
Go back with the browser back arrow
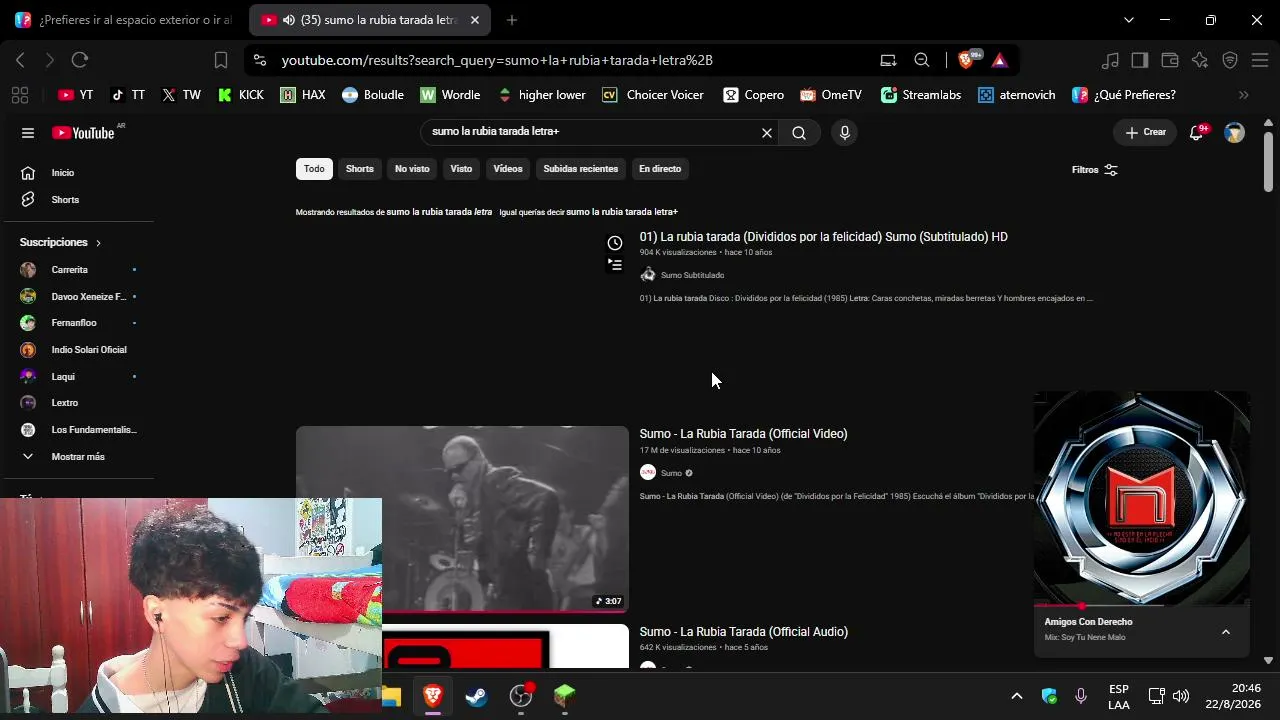tap(20, 60)
